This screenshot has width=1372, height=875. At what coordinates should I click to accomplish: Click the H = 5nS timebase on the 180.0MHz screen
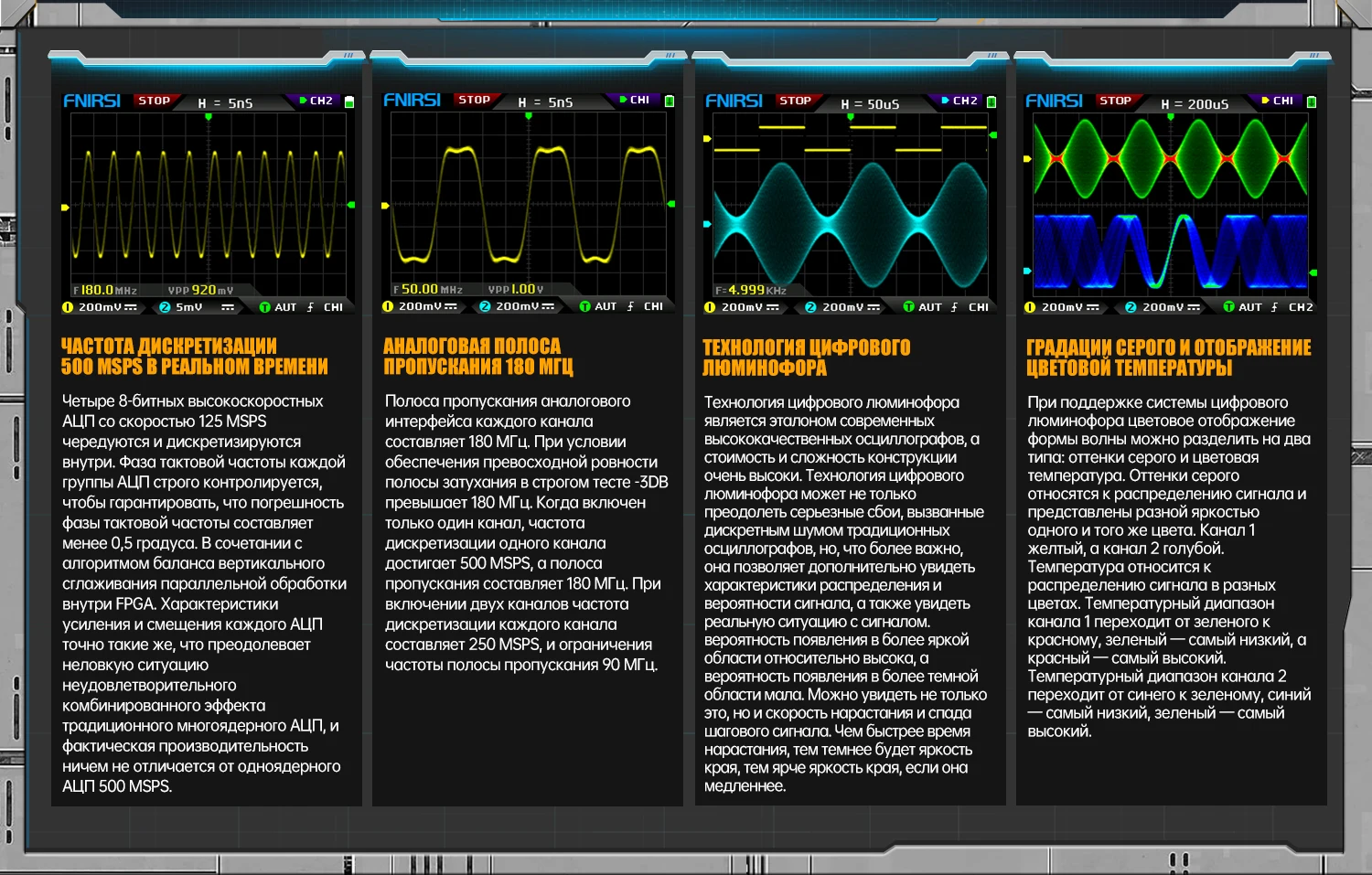point(226,103)
